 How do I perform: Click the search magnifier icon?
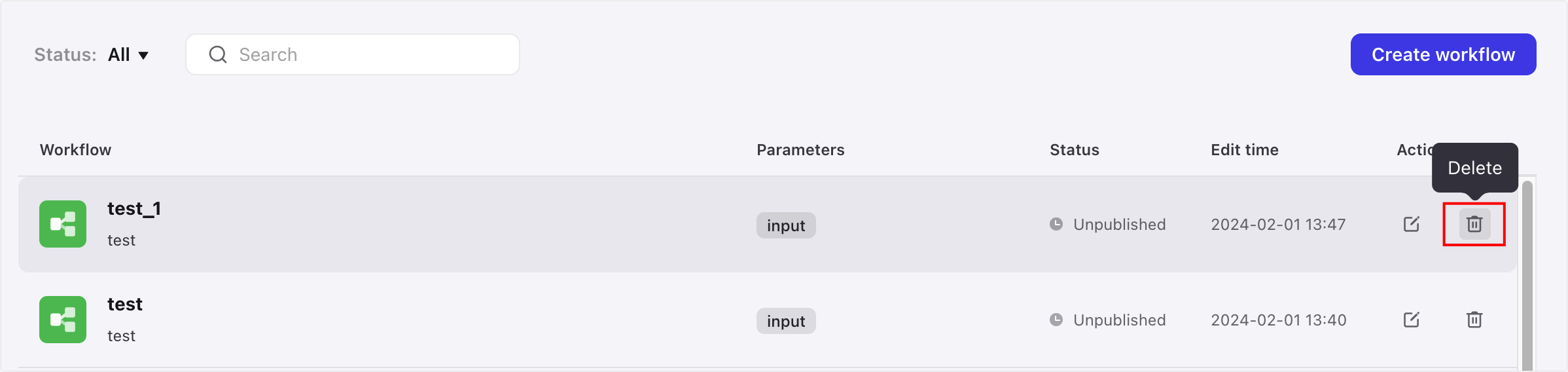218,54
